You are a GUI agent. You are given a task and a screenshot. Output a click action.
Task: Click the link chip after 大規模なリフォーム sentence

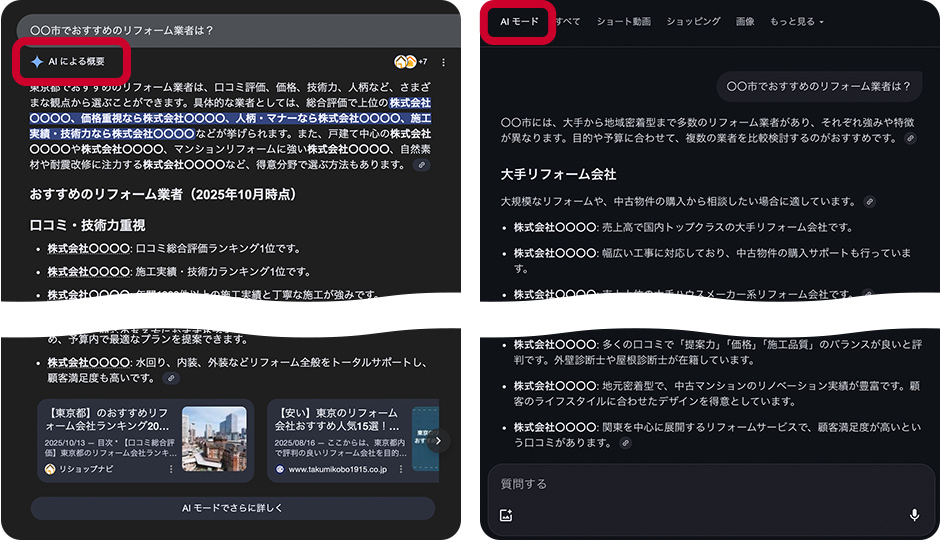point(869,201)
